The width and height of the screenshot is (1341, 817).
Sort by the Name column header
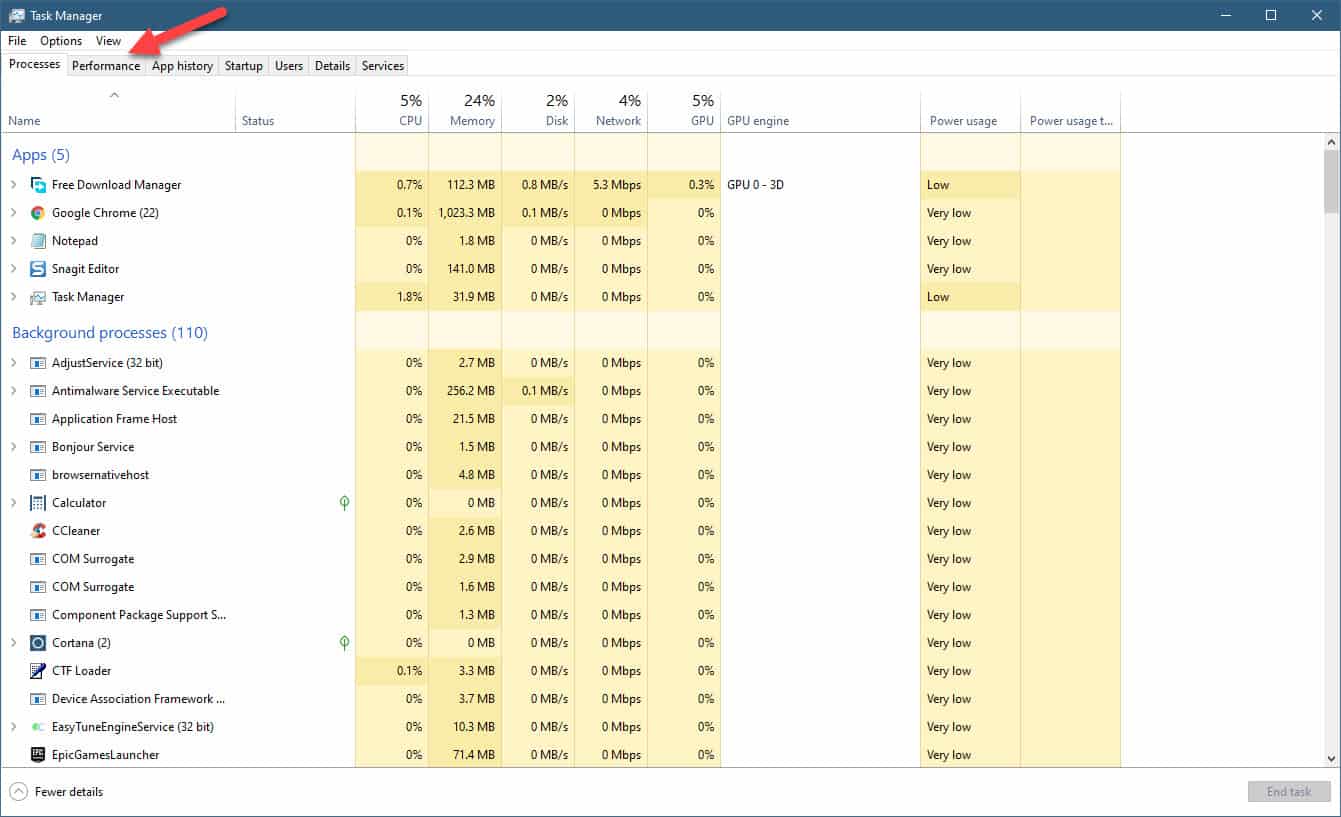[x=118, y=111]
